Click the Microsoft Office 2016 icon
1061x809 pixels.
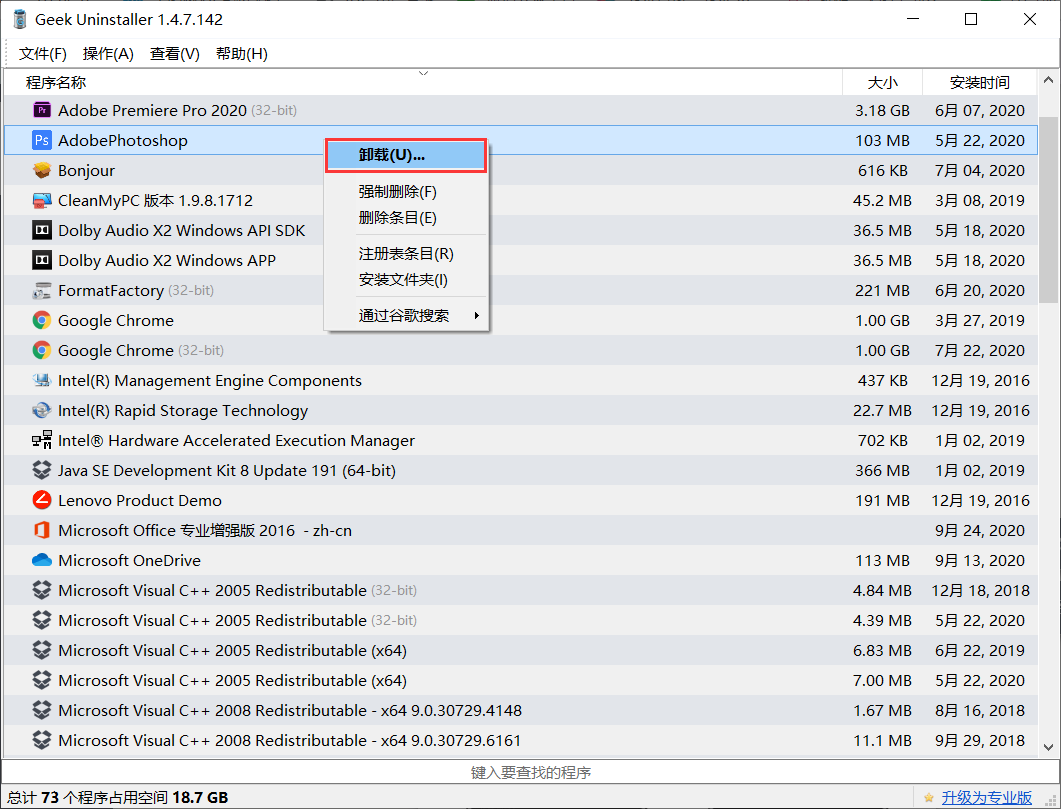[x=42, y=530]
